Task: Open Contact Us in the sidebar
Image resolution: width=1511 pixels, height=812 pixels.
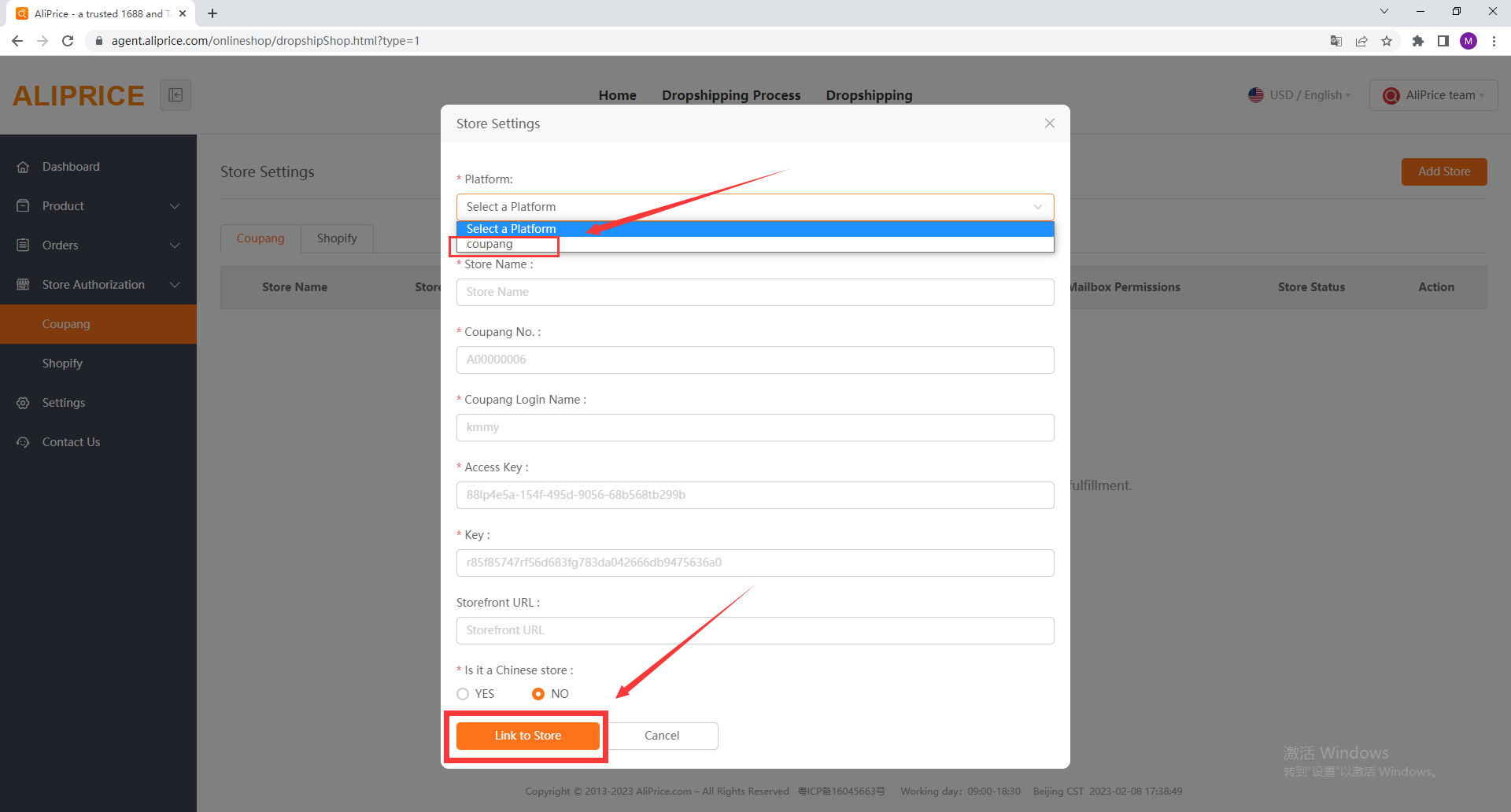Action: pyautogui.click(x=98, y=442)
